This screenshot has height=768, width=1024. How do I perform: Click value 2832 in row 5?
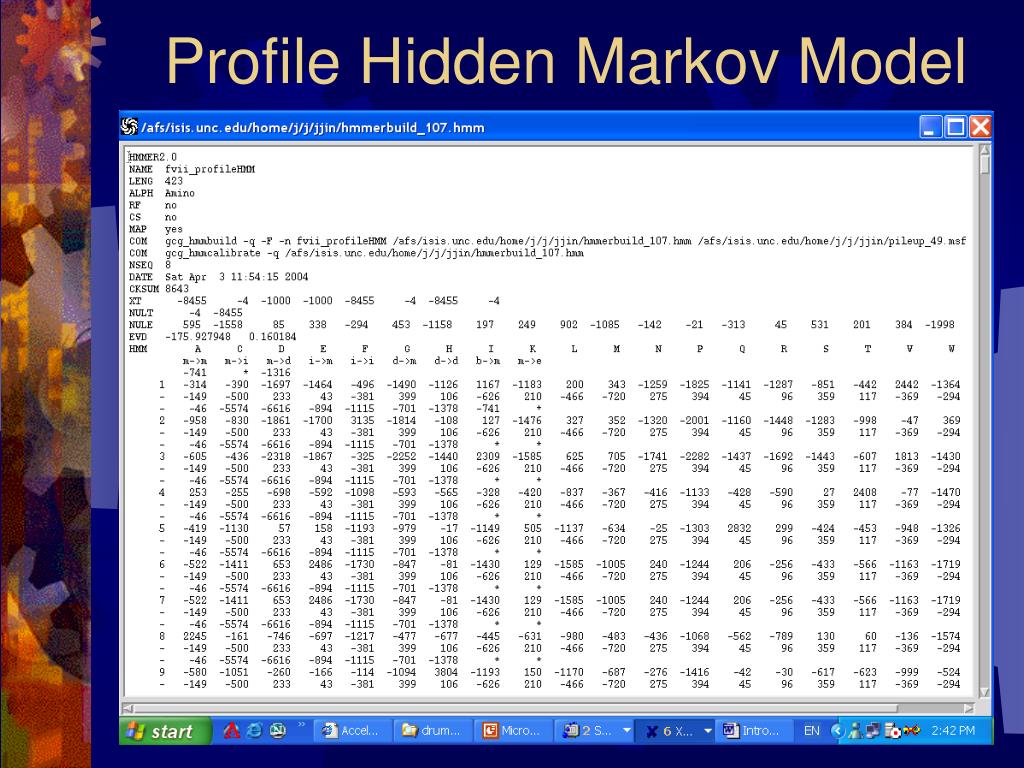coord(739,528)
